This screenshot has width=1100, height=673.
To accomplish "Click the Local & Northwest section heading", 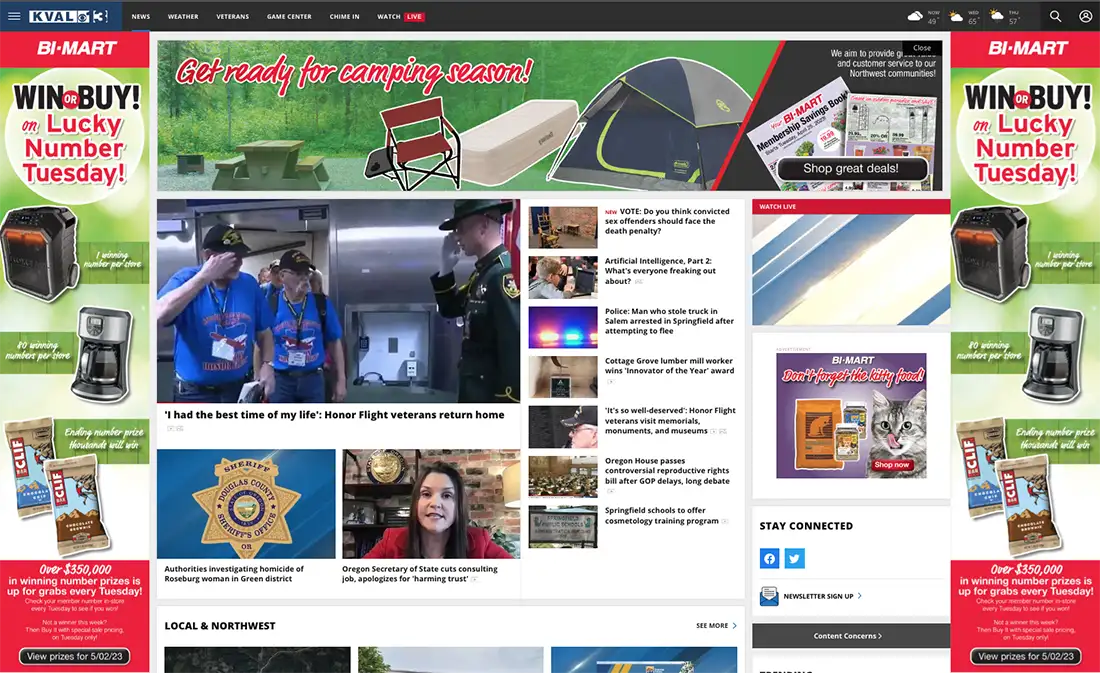I will (x=220, y=626).
